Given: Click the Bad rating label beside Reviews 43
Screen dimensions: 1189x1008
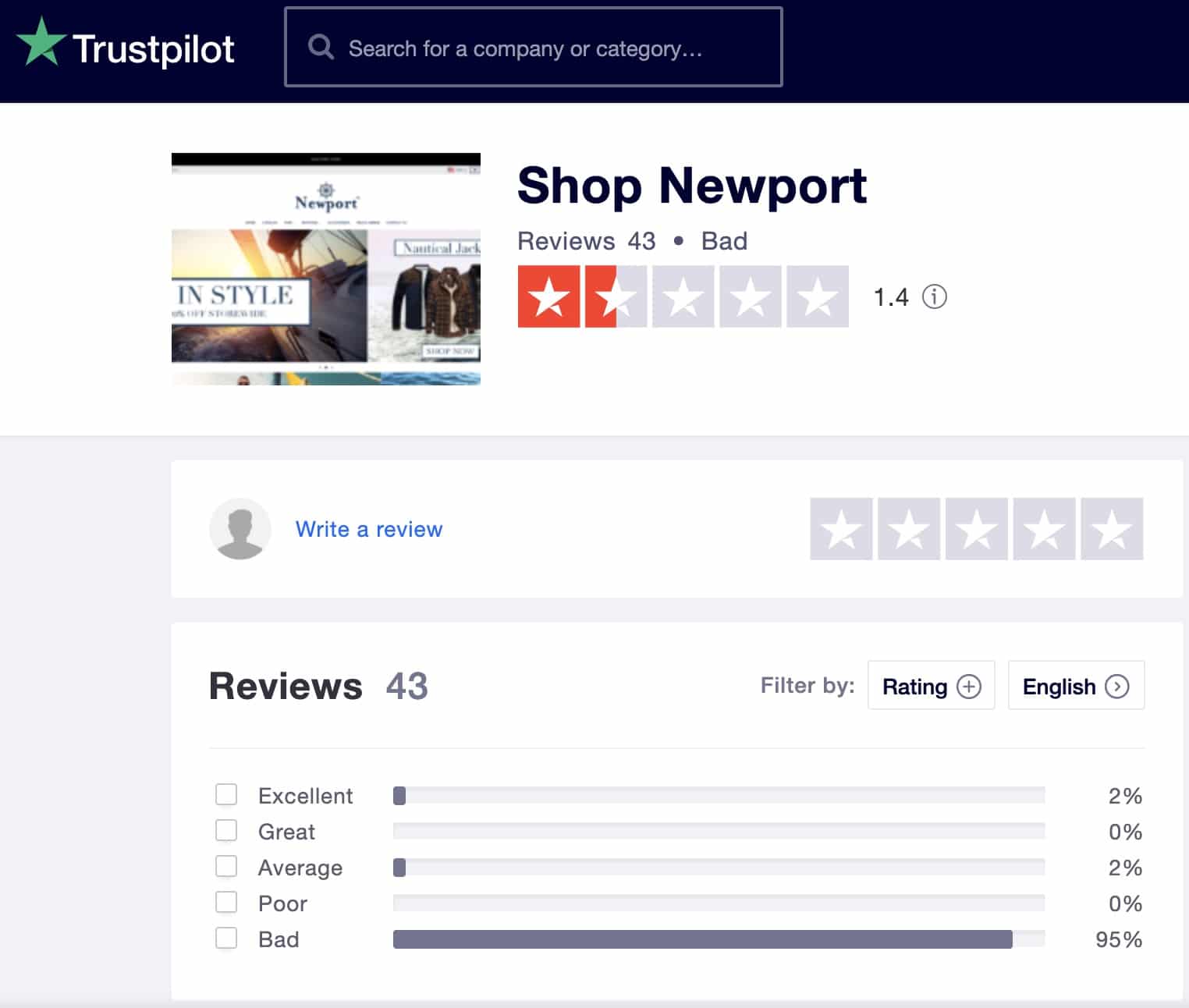Looking at the screenshot, I should click(x=724, y=241).
